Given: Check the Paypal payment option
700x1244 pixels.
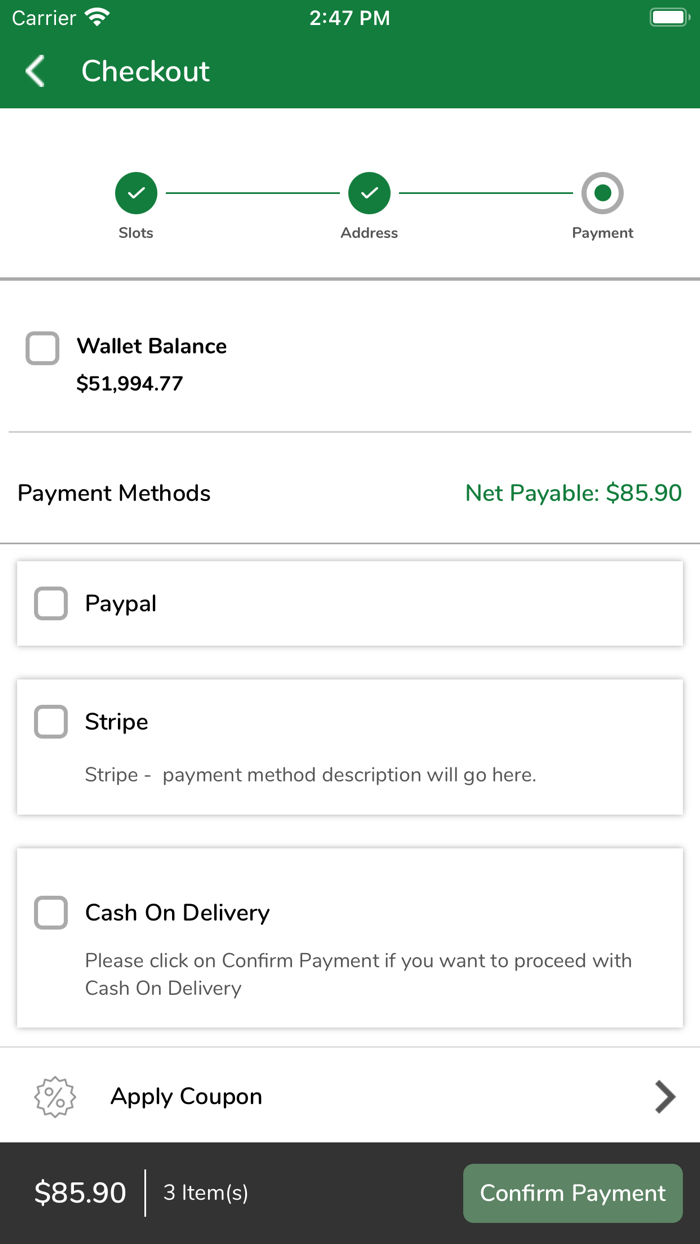Looking at the screenshot, I should coord(51,604).
